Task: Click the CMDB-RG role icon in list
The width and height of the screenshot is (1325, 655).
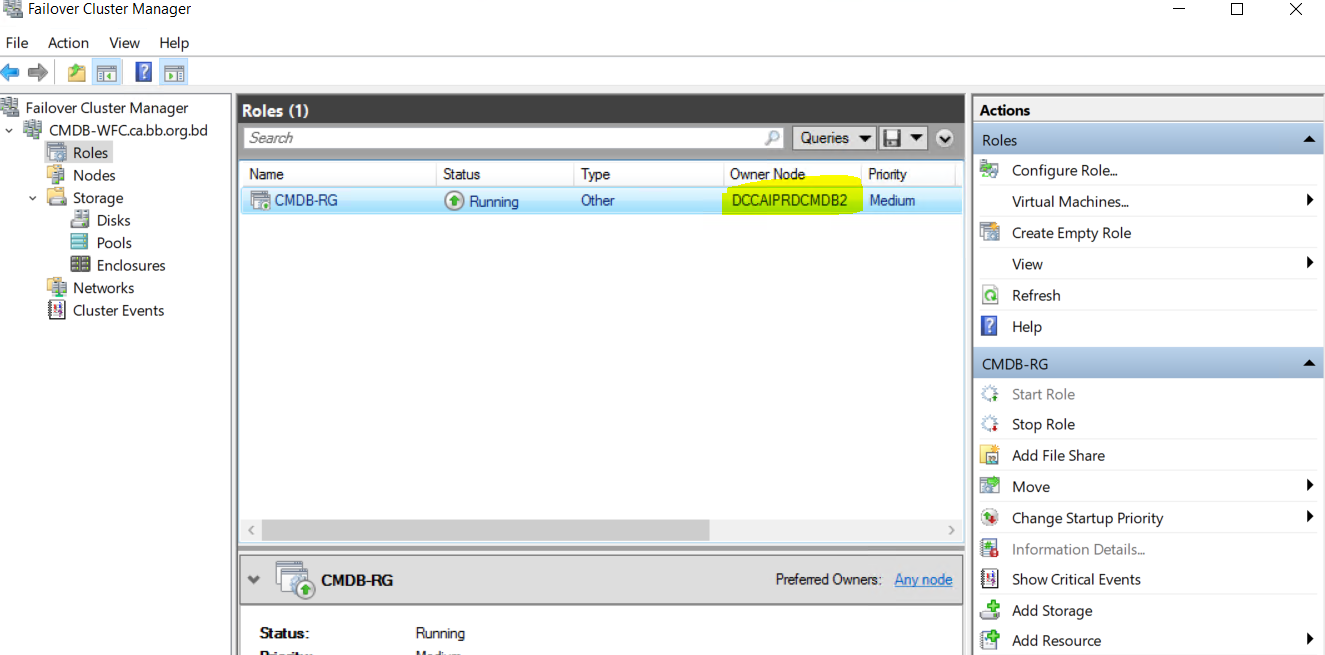Action: pos(260,200)
